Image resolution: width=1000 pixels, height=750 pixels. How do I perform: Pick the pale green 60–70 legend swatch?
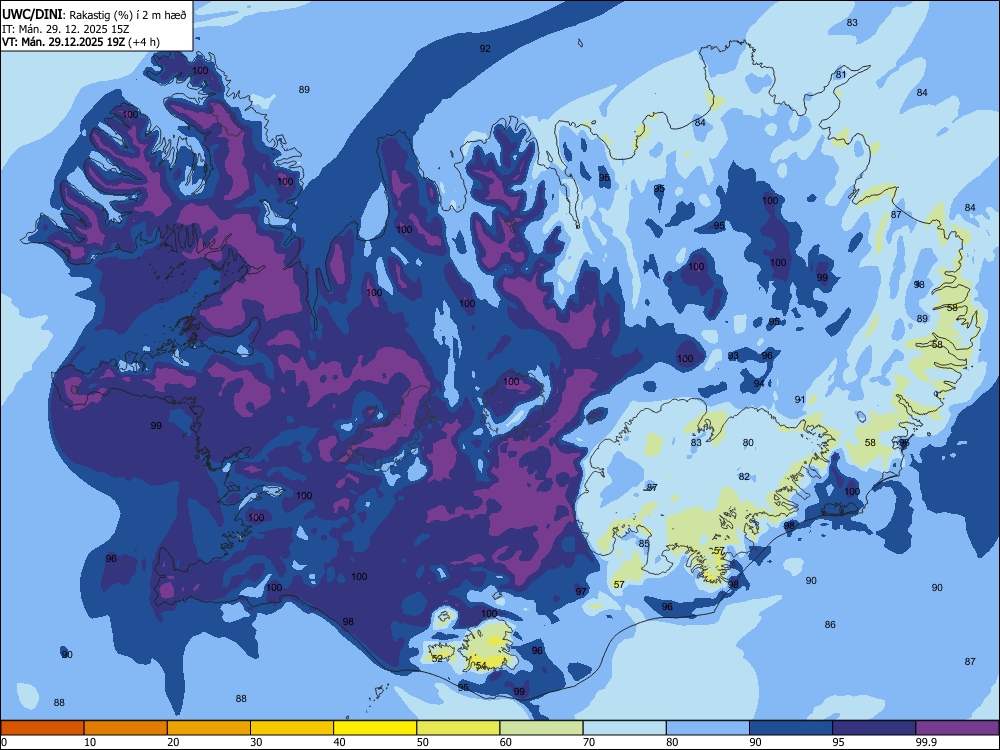coord(541,728)
